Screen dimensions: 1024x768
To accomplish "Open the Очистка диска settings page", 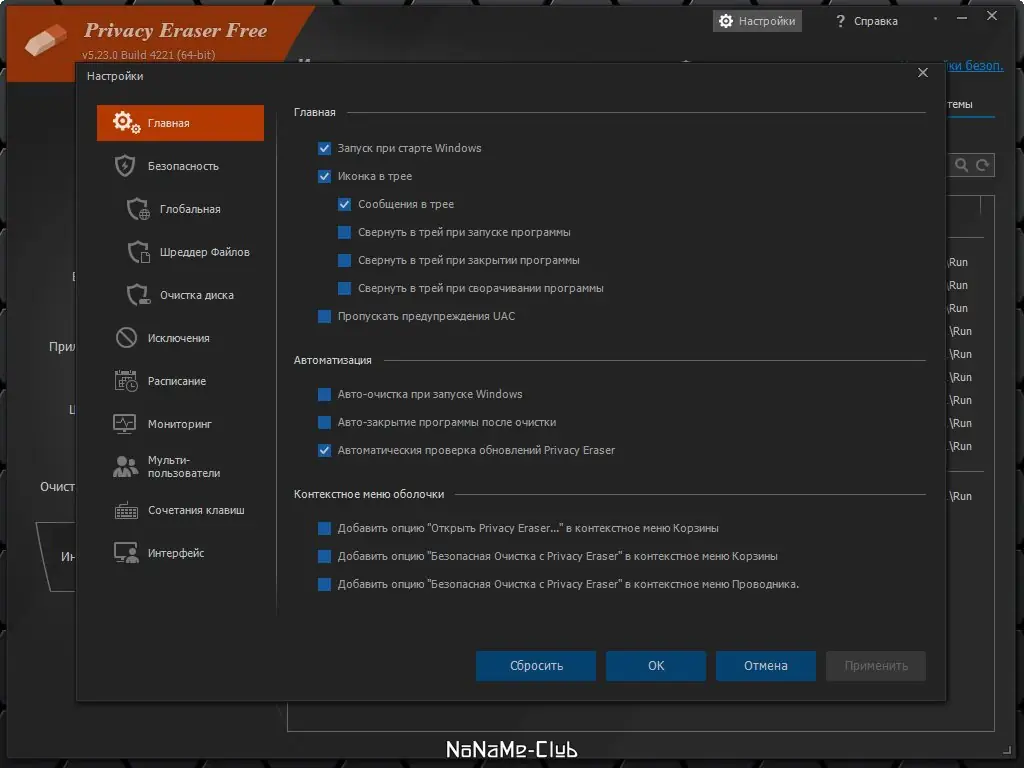I will (180, 295).
